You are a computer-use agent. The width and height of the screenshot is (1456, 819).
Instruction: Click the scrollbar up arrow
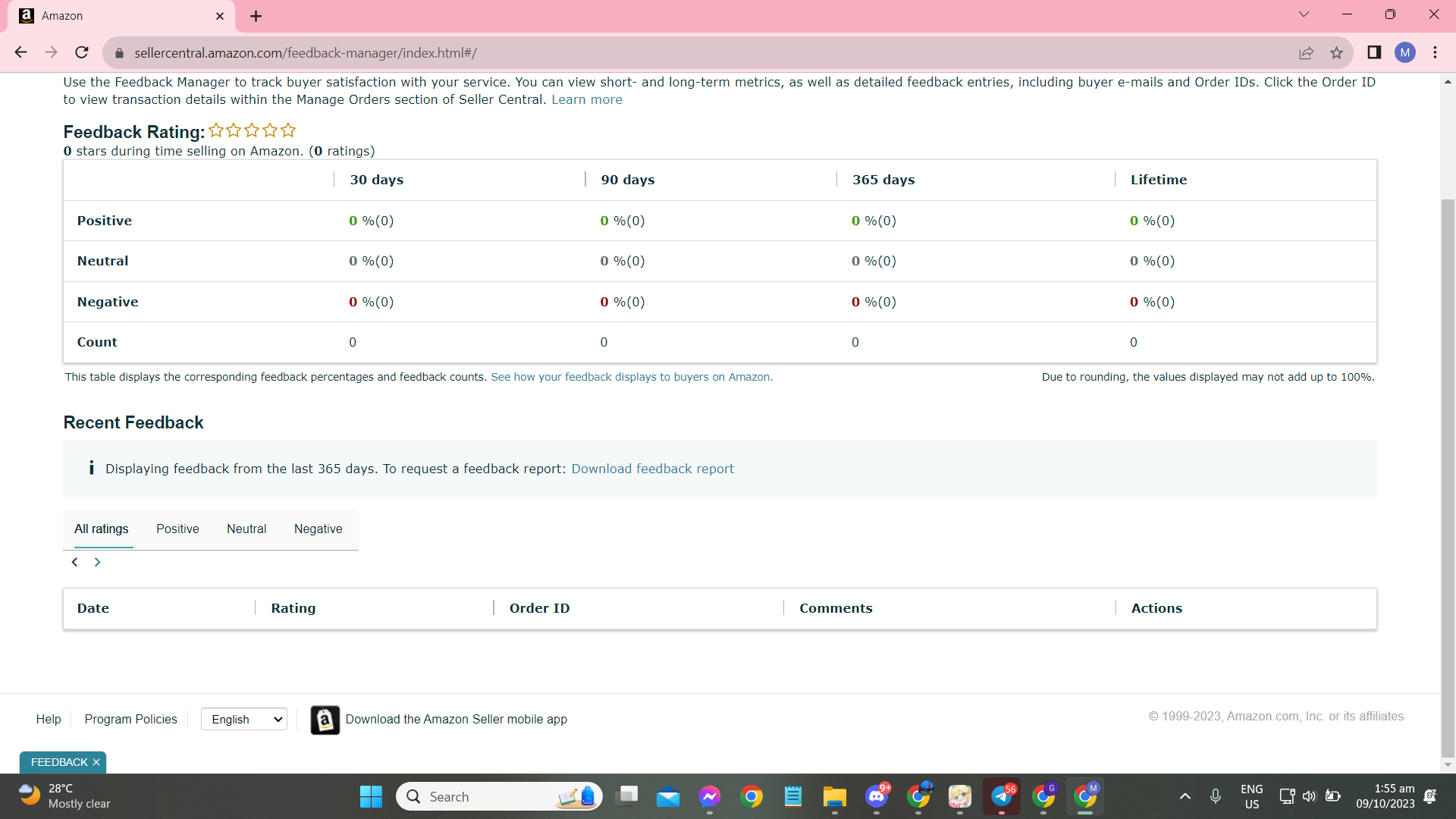1448,81
